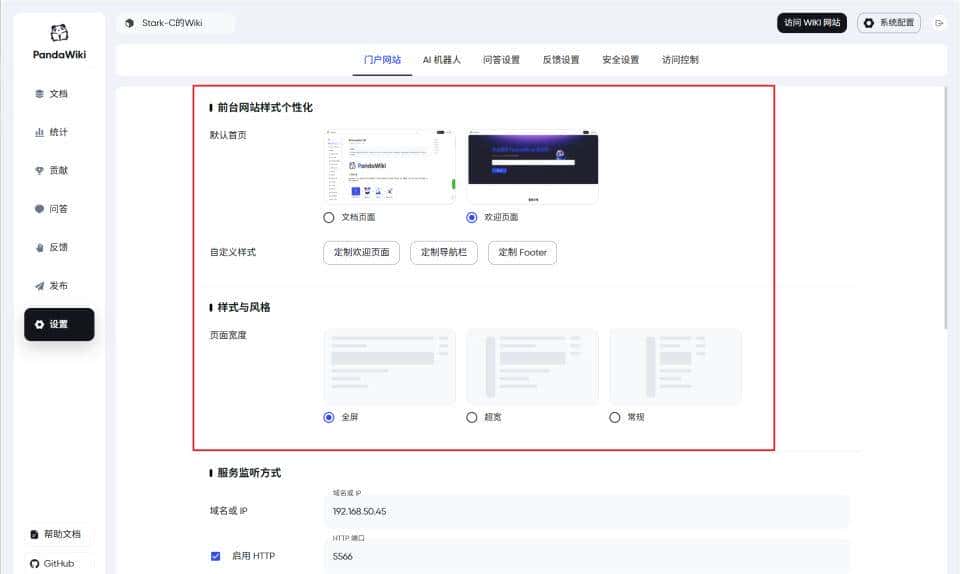Select the 文档页面 radio button

(329, 217)
